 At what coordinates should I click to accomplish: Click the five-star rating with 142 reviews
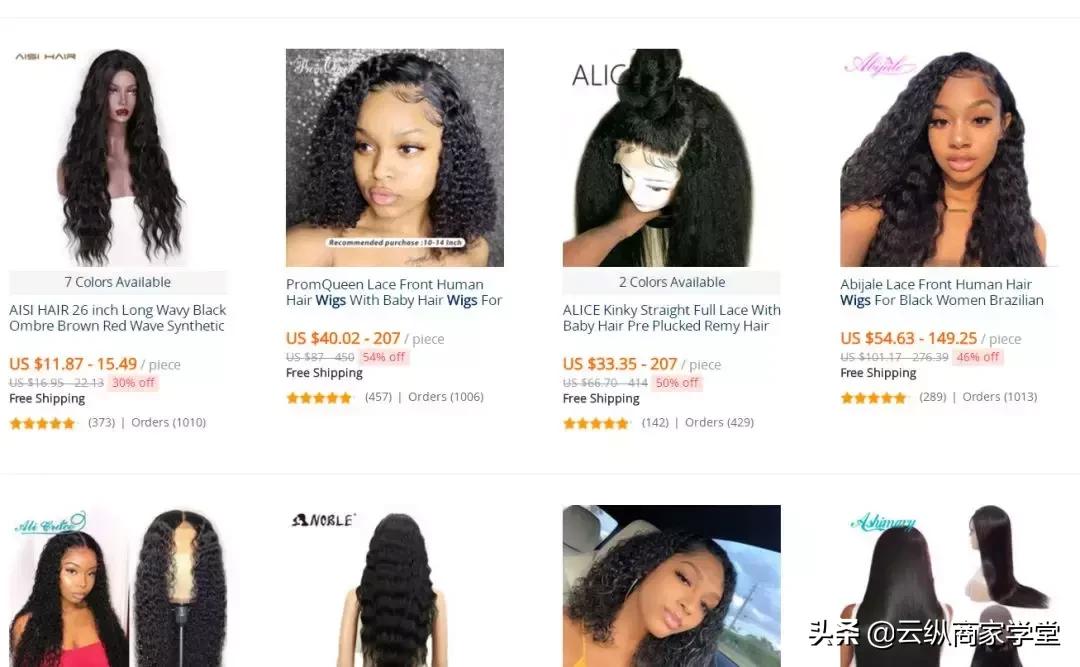tap(596, 423)
